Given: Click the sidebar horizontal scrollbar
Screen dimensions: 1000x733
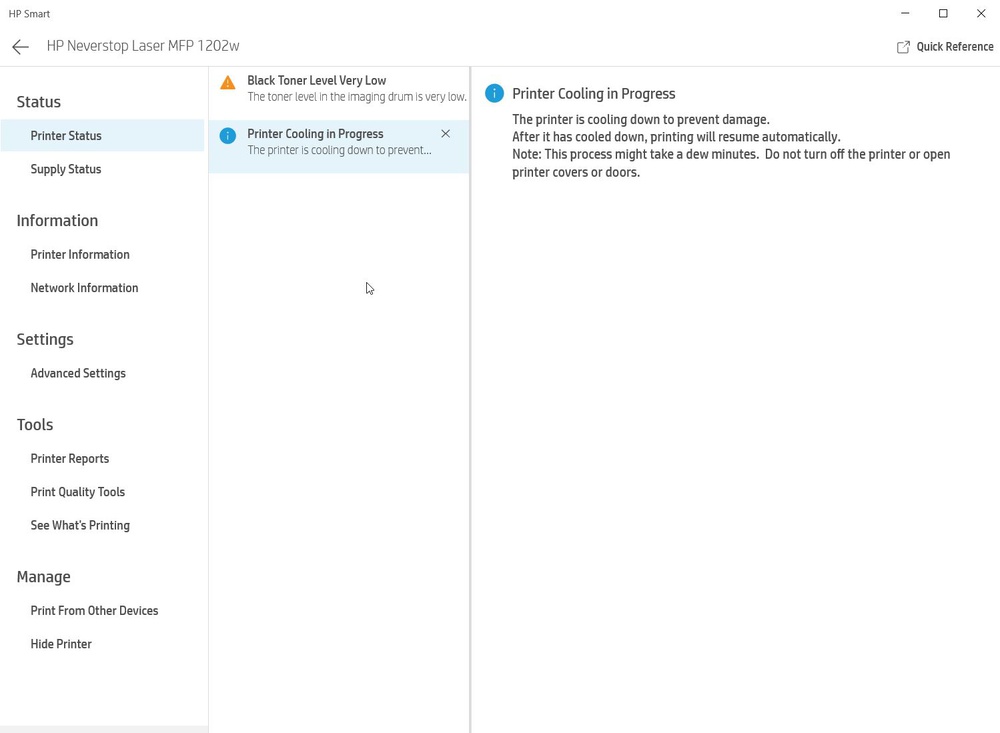Looking at the screenshot, I should pos(104,729).
